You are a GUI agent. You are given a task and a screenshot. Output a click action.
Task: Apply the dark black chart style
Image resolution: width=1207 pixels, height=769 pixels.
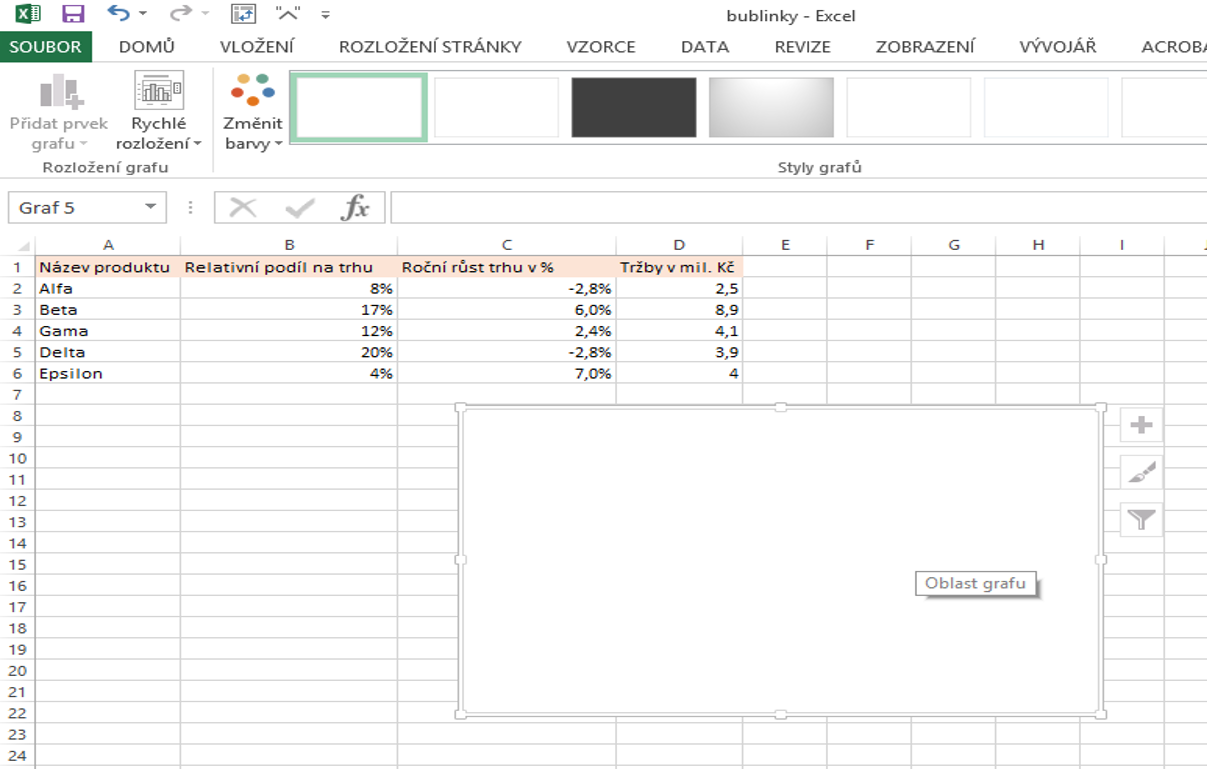(x=634, y=106)
